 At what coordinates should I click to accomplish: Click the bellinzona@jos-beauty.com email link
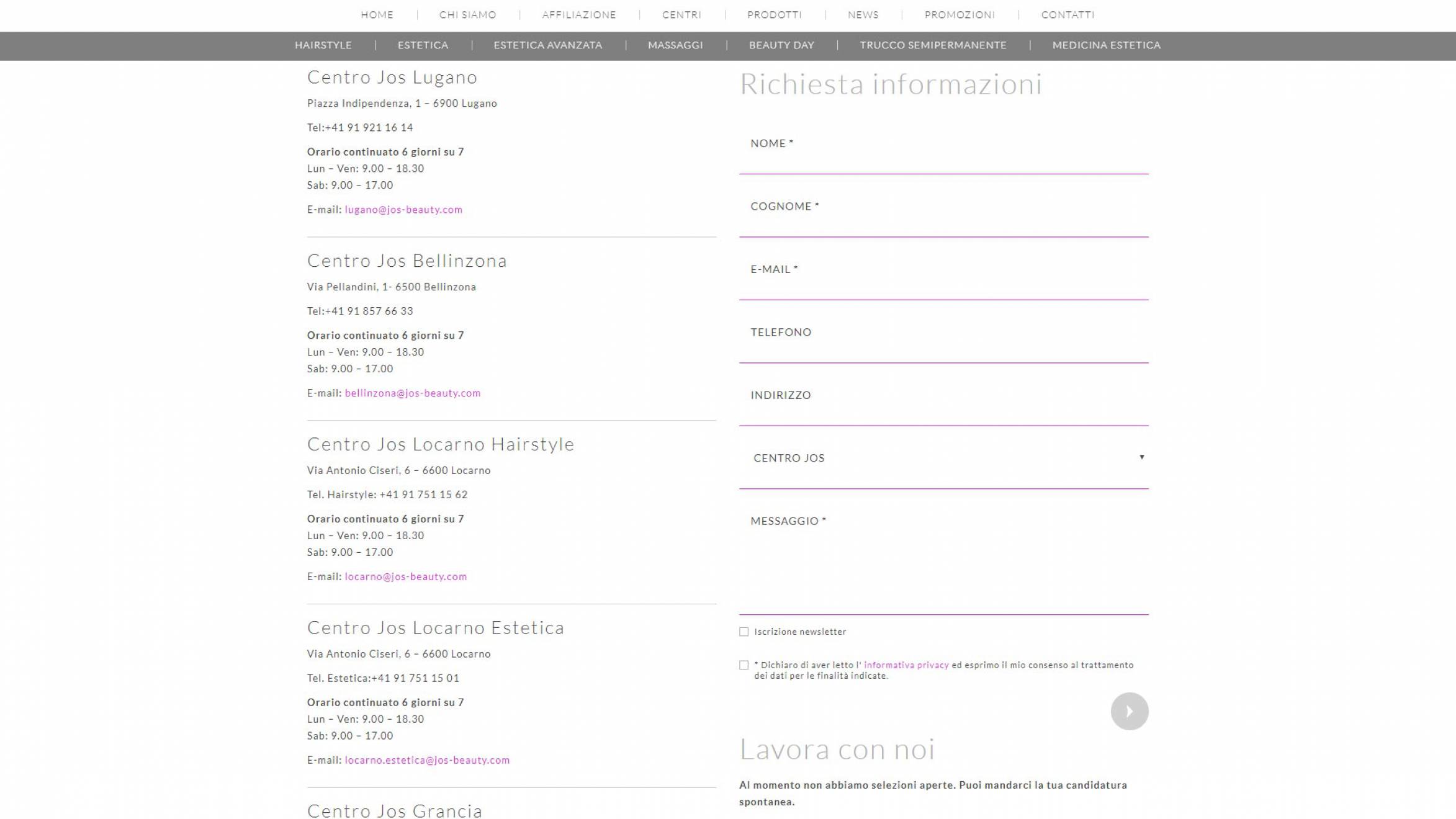[x=413, y=393]
